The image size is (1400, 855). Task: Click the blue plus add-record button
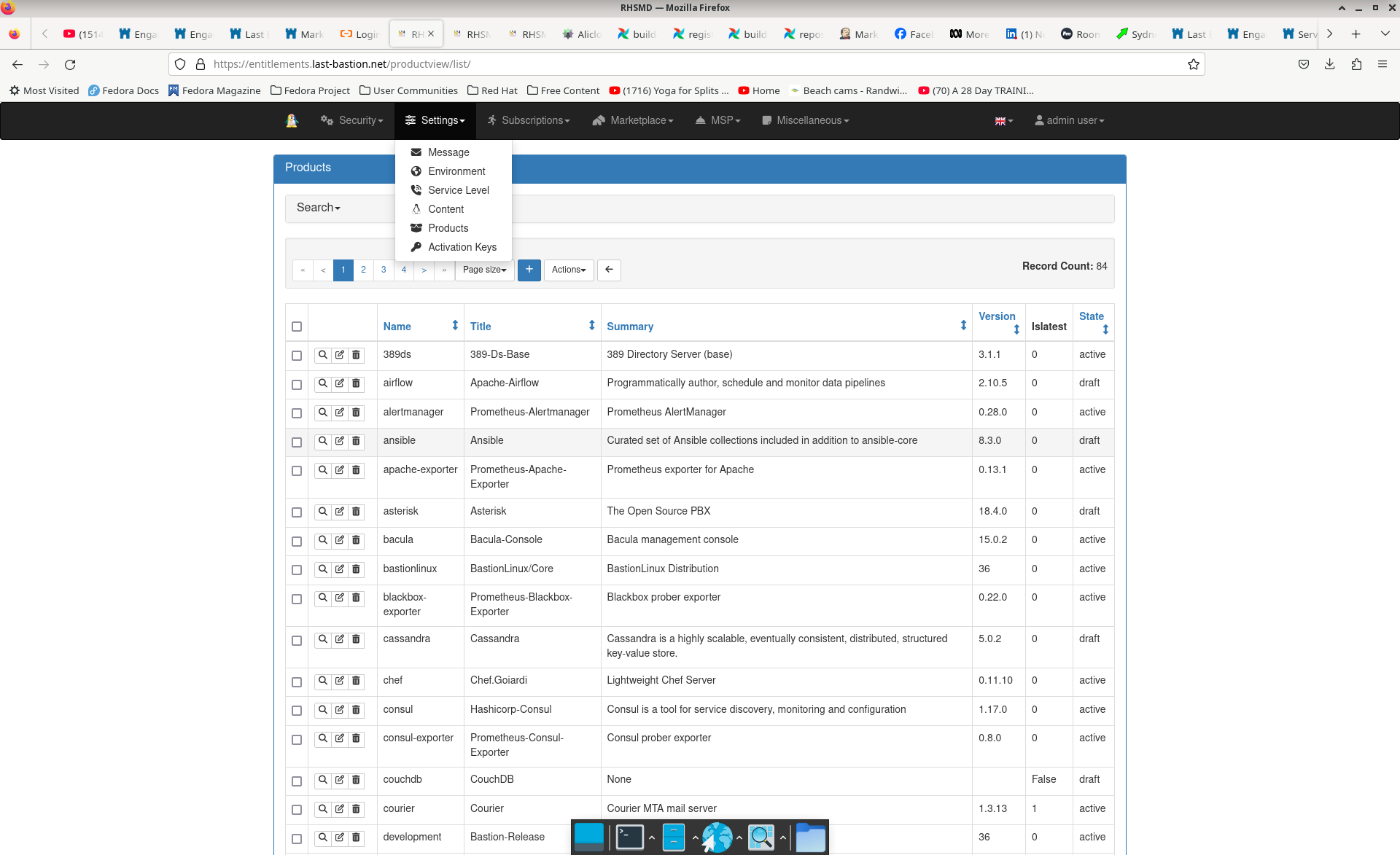point(529,270)
